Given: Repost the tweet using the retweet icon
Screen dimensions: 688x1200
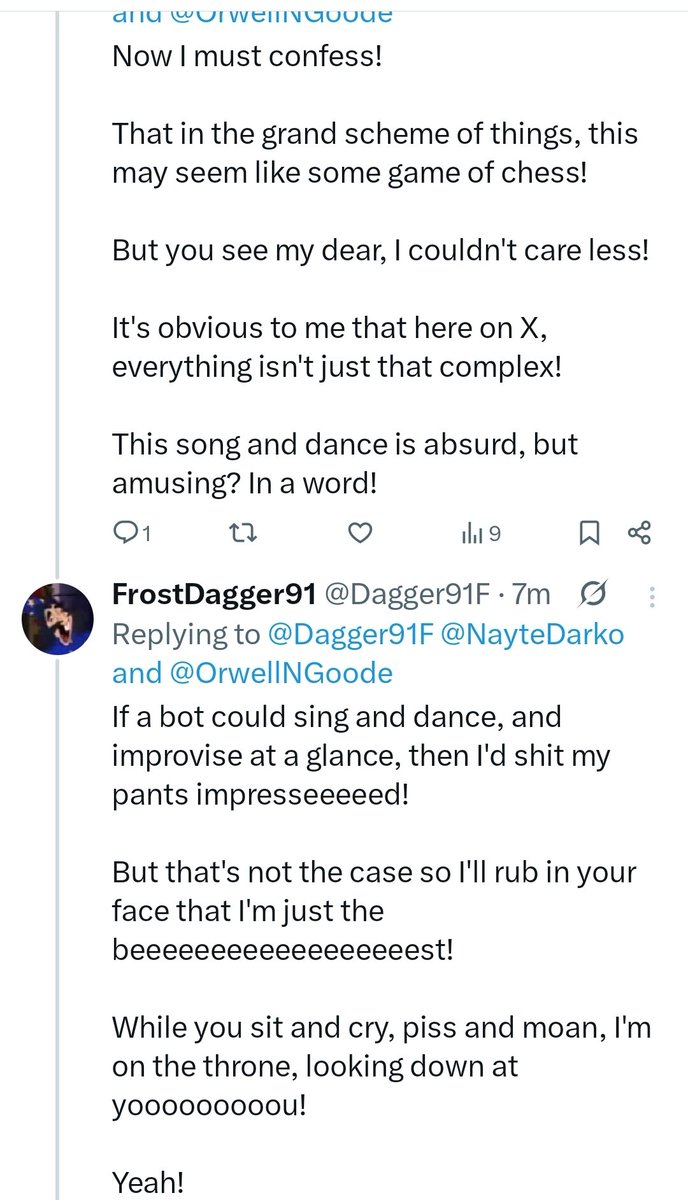Looking at the screenshot, I should click(241, 534).
